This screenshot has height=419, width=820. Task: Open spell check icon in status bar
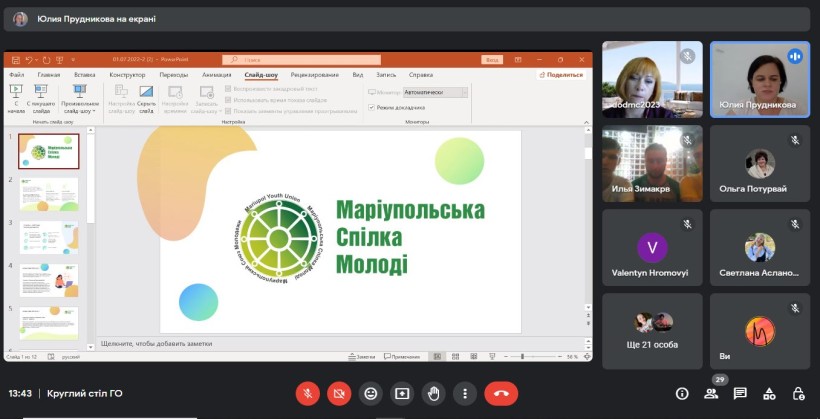point(51,357)
